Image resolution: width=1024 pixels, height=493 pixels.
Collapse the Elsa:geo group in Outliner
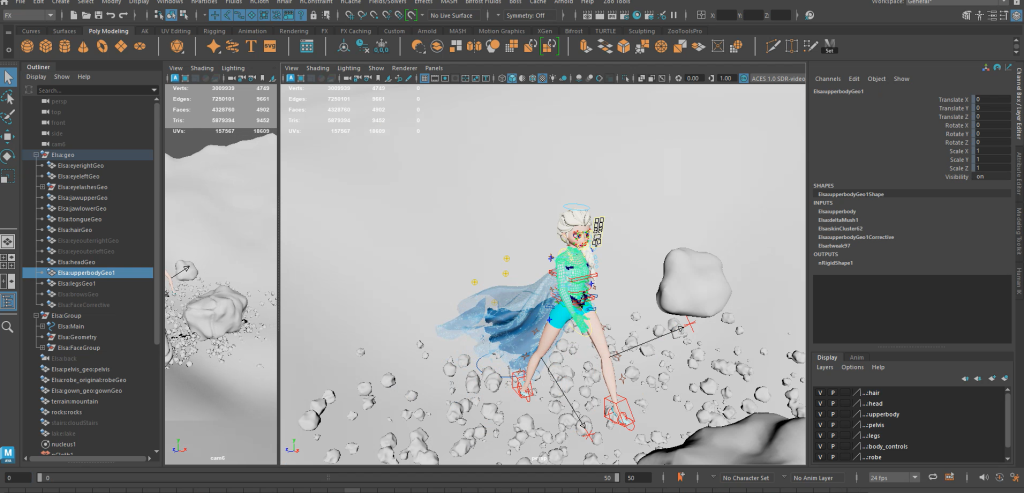coord(37,155)
